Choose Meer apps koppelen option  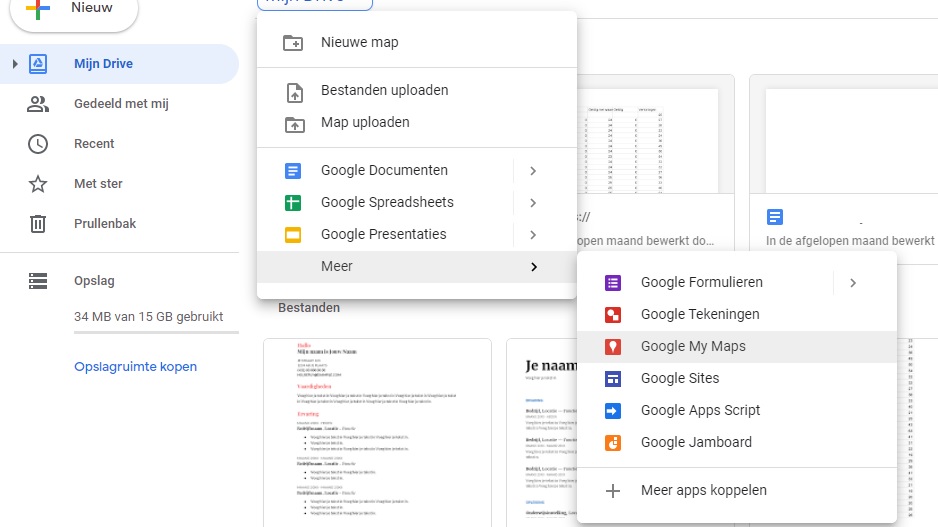703,491
